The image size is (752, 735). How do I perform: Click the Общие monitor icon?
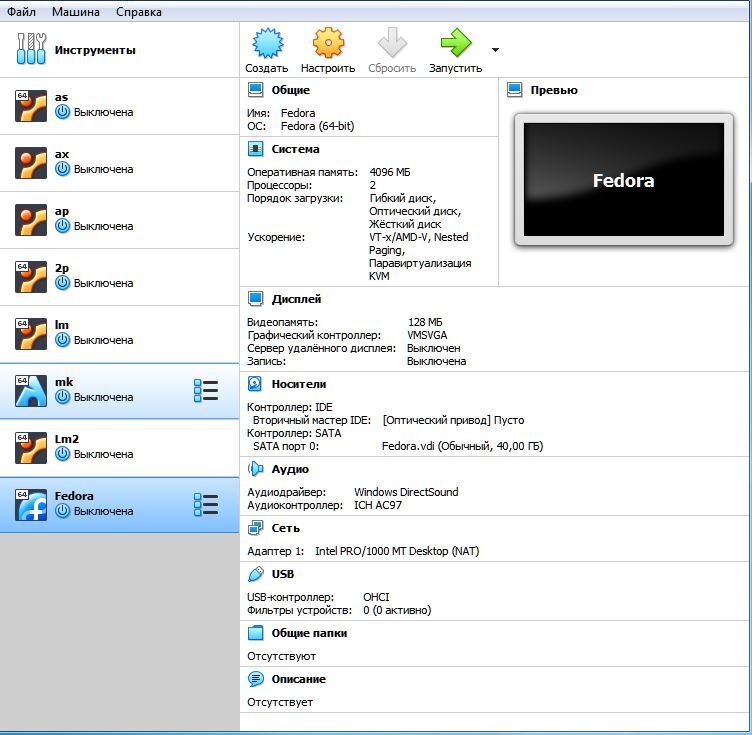tap(256, 90)
